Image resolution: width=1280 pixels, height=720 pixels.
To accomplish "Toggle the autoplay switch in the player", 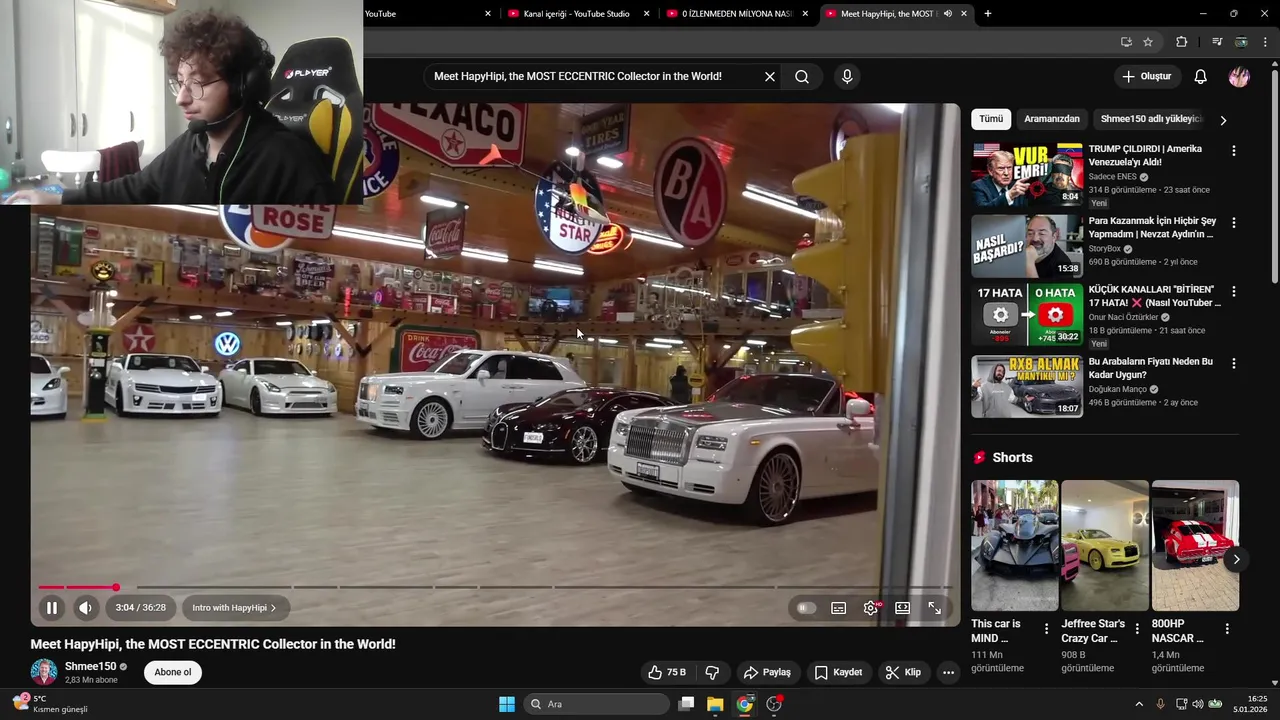I will point(806,608).
